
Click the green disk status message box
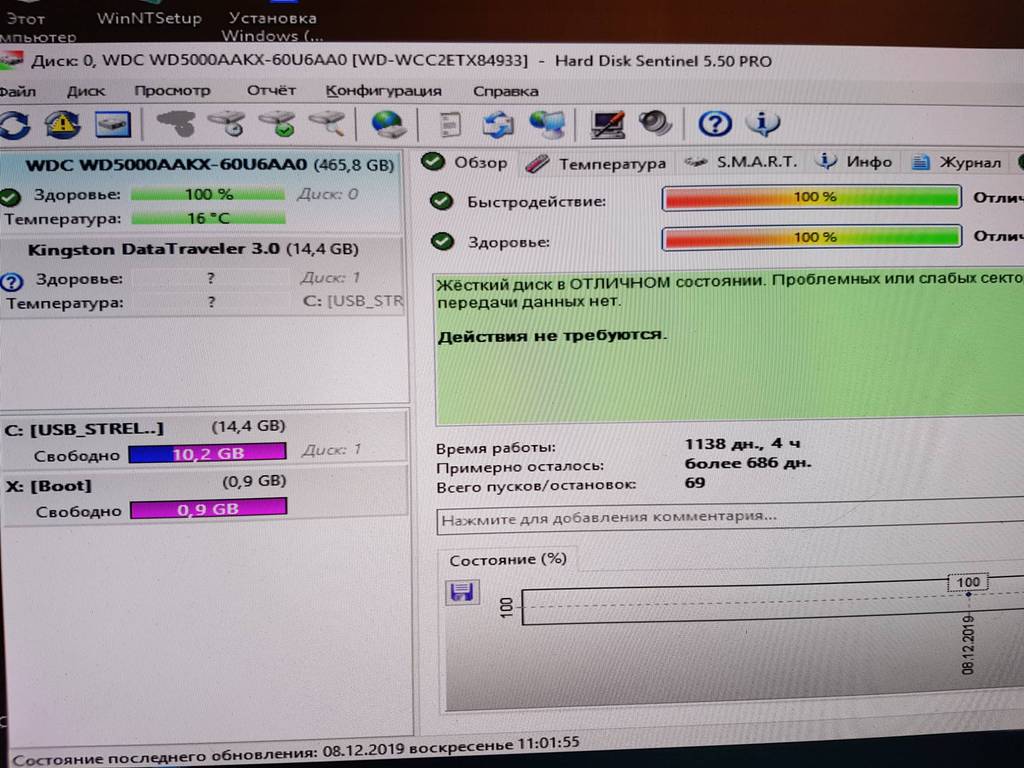tap(729, 349)
